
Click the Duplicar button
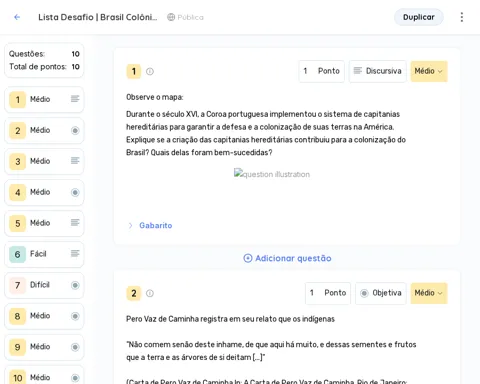click(x=419, y=17)
